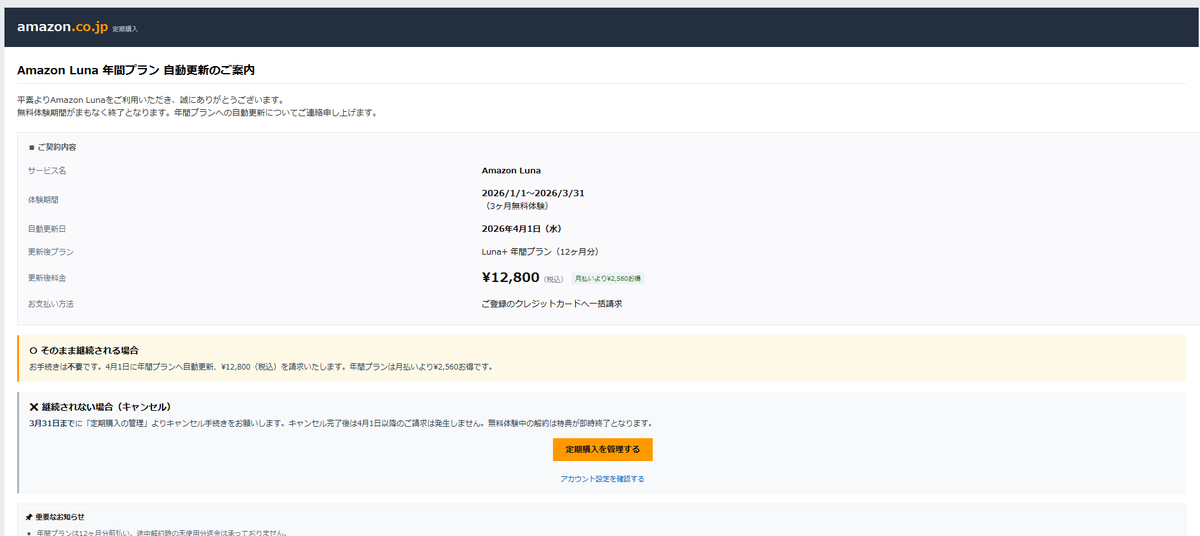Click the （3ヶ月無料体験） note
This screenshot has width=1200, height=536.
coord(515,206)
